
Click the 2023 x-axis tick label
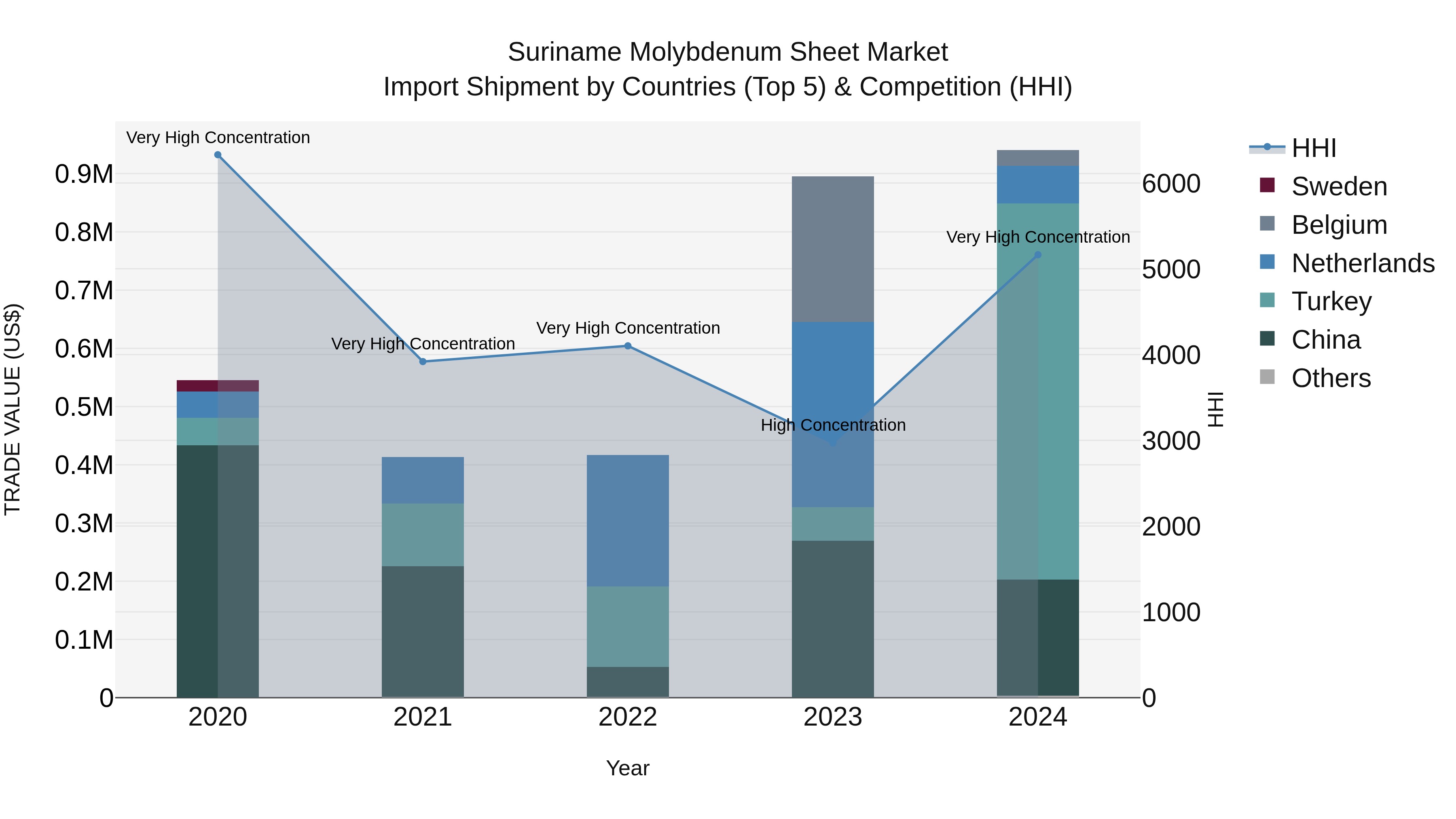833,717
